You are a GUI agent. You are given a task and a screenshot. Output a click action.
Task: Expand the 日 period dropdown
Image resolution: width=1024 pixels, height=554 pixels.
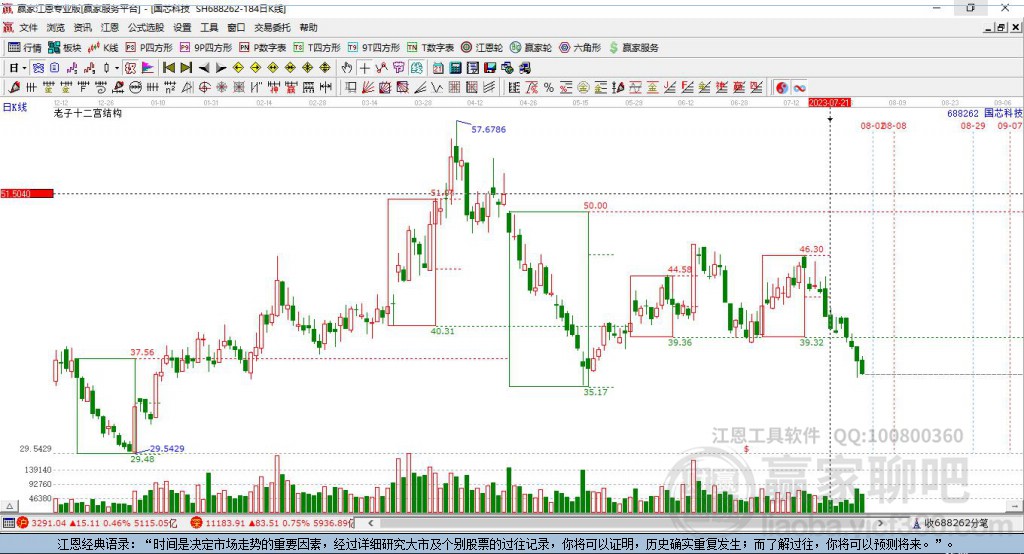[x=24, y=68]
